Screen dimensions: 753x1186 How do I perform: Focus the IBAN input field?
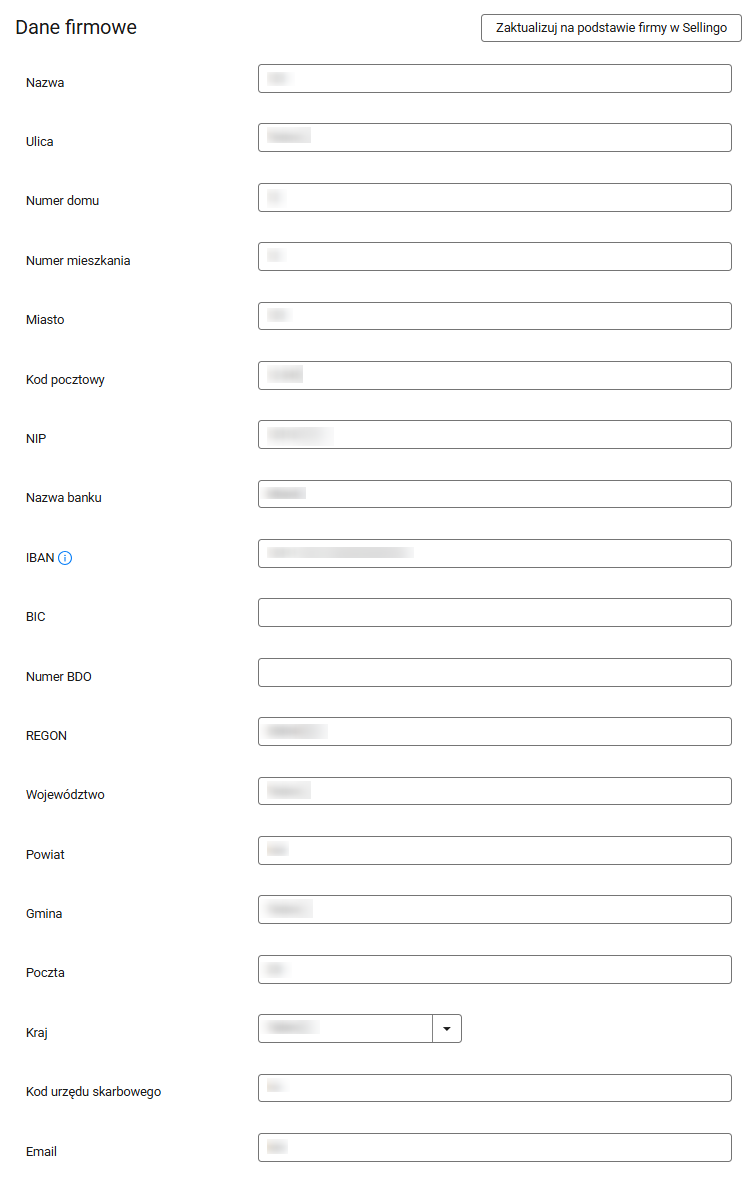[x=494, y=554]
